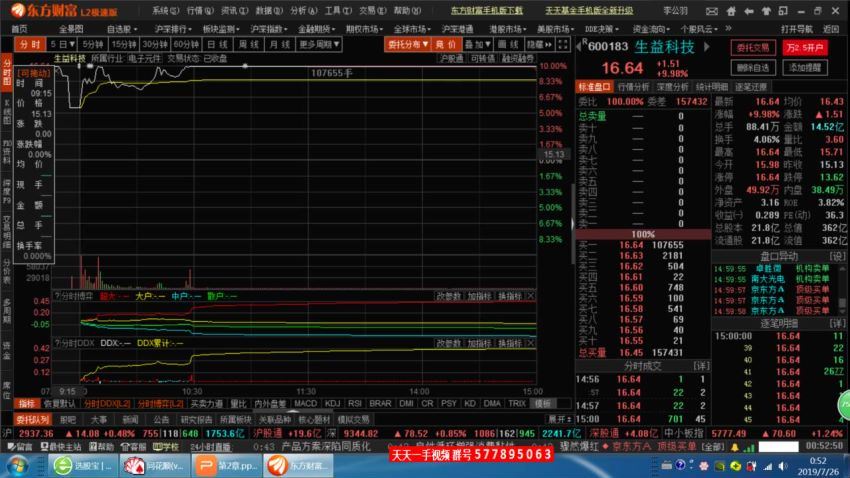Open the skin (shirt) icon
This screenshot has height=478, width=850.
coord(767,11)
